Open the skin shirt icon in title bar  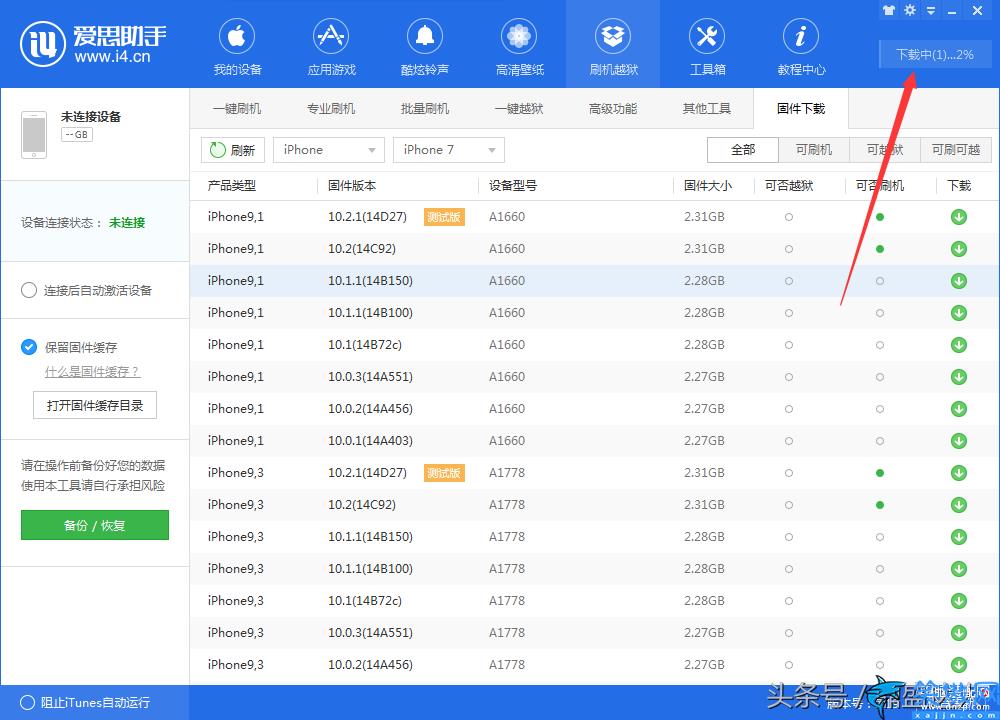pyautogui.click(x=888, y=10)
